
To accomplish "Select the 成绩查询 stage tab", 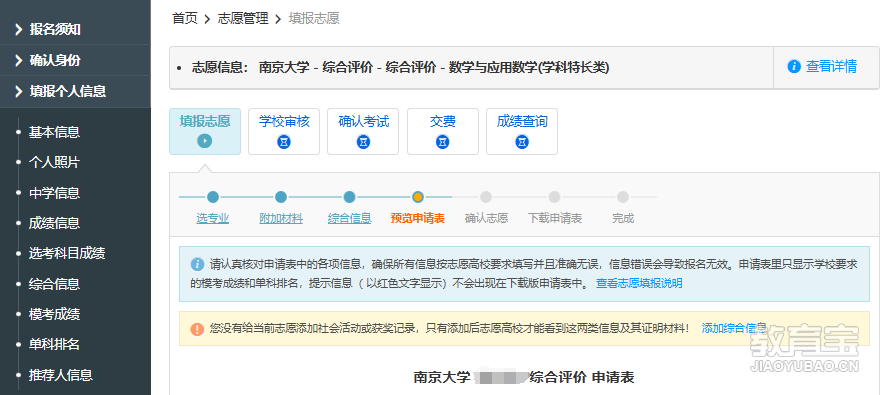I will click(x=522, y=131).
